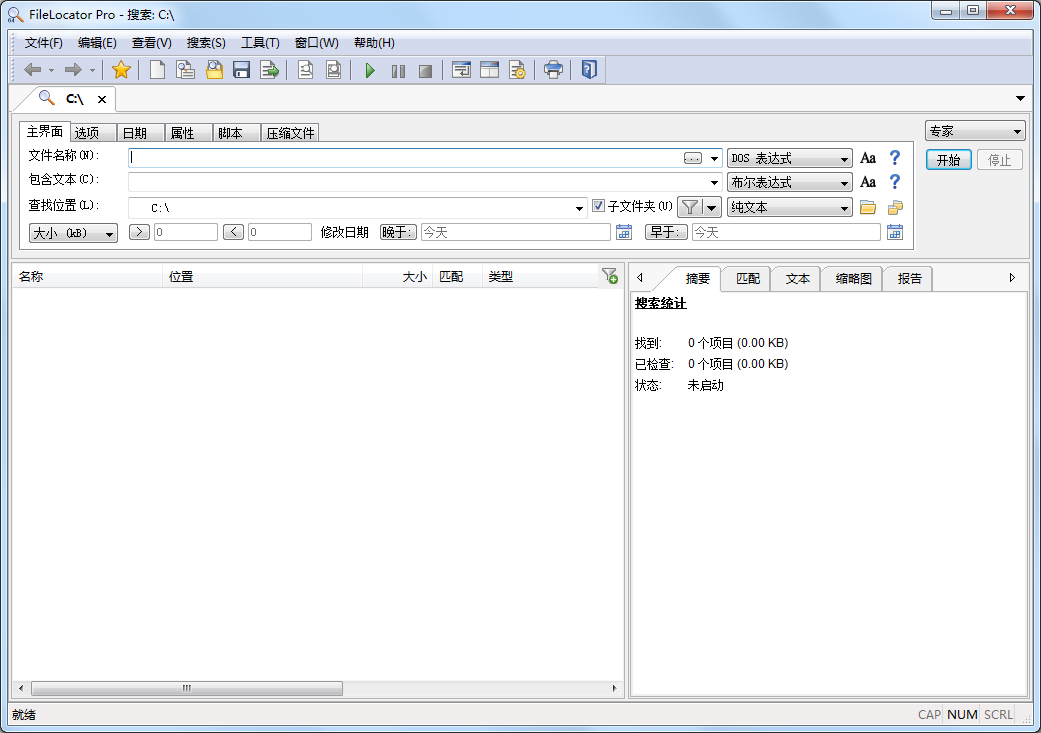
Task: Click the ellipsis button in file name field
Action: click(x=692, y=159)
